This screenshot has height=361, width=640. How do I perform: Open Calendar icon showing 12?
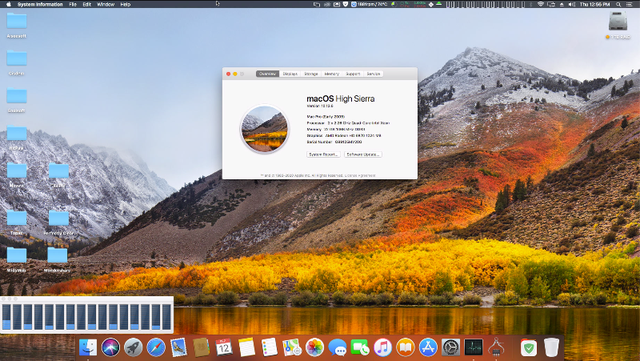pyautogui.click(x=224, y=348)
